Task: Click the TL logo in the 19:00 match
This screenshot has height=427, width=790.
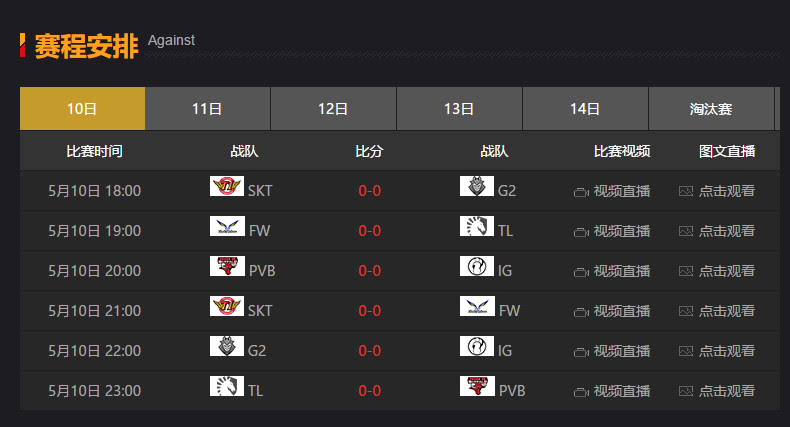Action: 477,226
